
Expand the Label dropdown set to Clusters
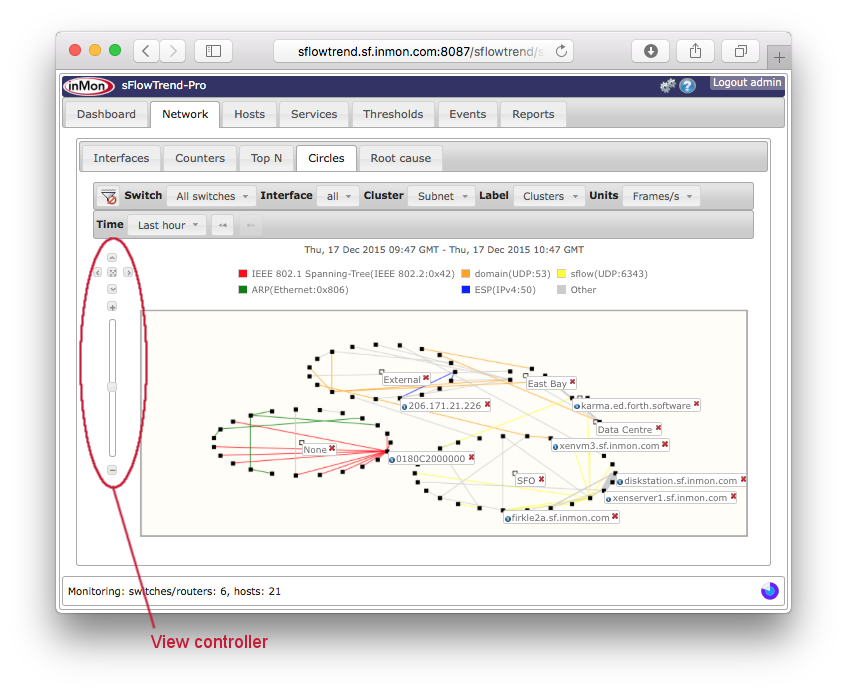(549, 196)
